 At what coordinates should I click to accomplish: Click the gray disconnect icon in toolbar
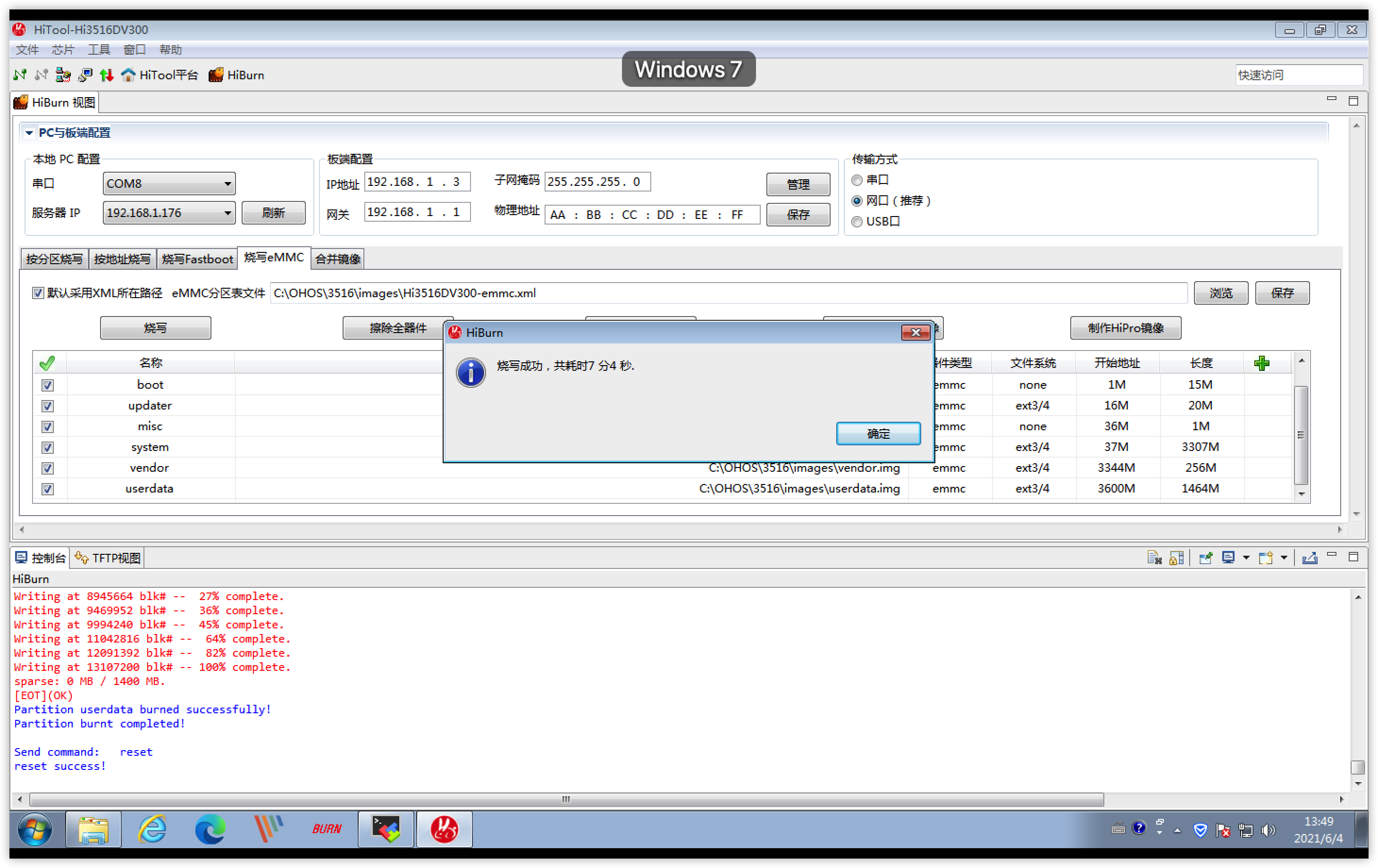[41, 75]
